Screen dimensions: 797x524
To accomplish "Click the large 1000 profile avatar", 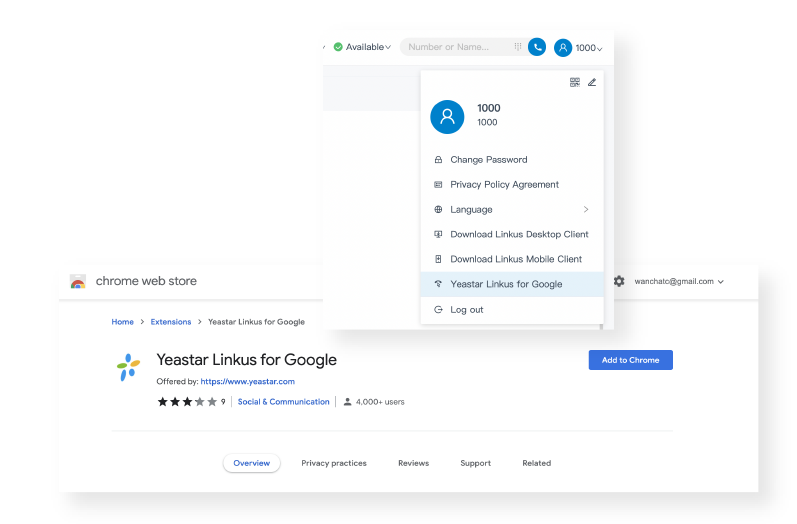I will pos(447,117).
